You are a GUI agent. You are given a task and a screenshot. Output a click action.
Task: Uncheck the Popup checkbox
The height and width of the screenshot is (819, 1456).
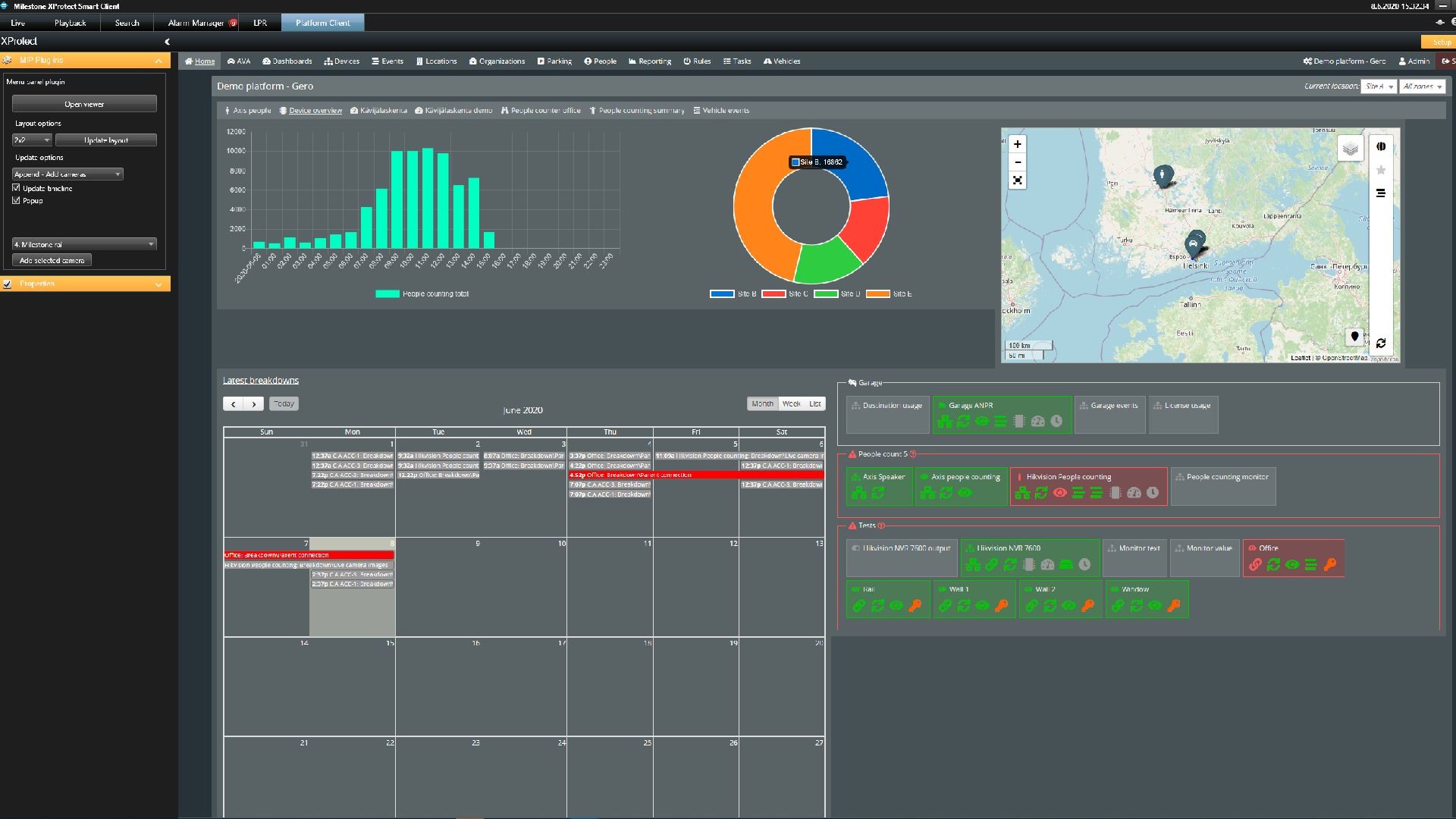pos(16,200)
